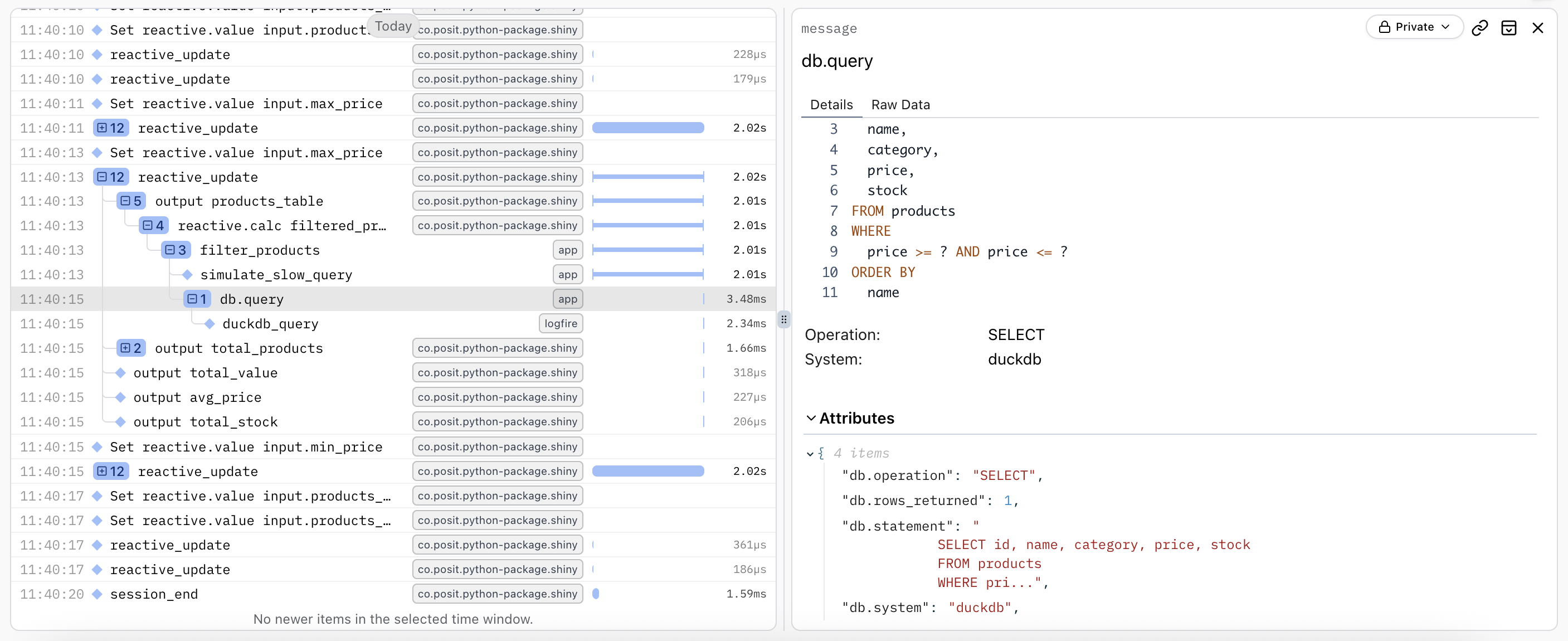Image resolution: width=1568 pixels, height=641 pixels.
Task: Click diamond icon beside output total_value
Action: coord(120,372)
